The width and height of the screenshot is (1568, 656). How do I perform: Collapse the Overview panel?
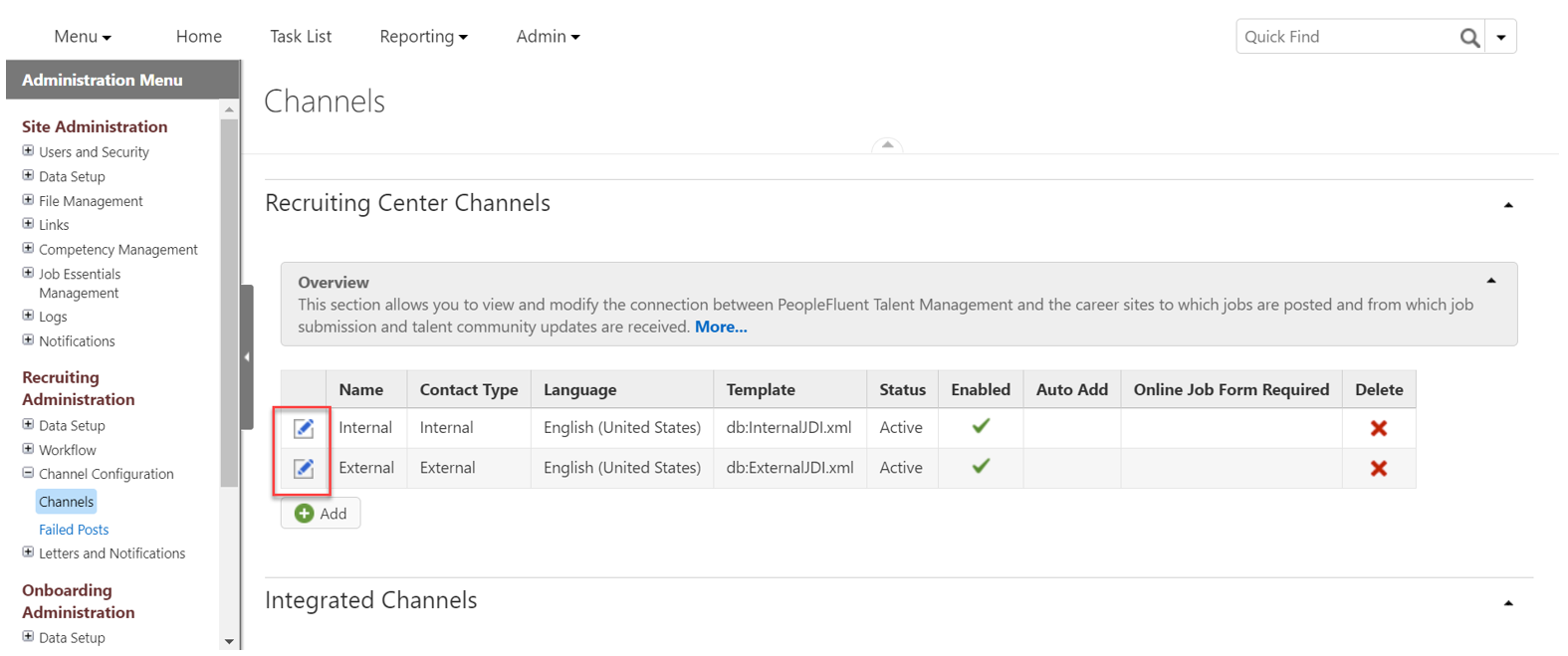1491,281
